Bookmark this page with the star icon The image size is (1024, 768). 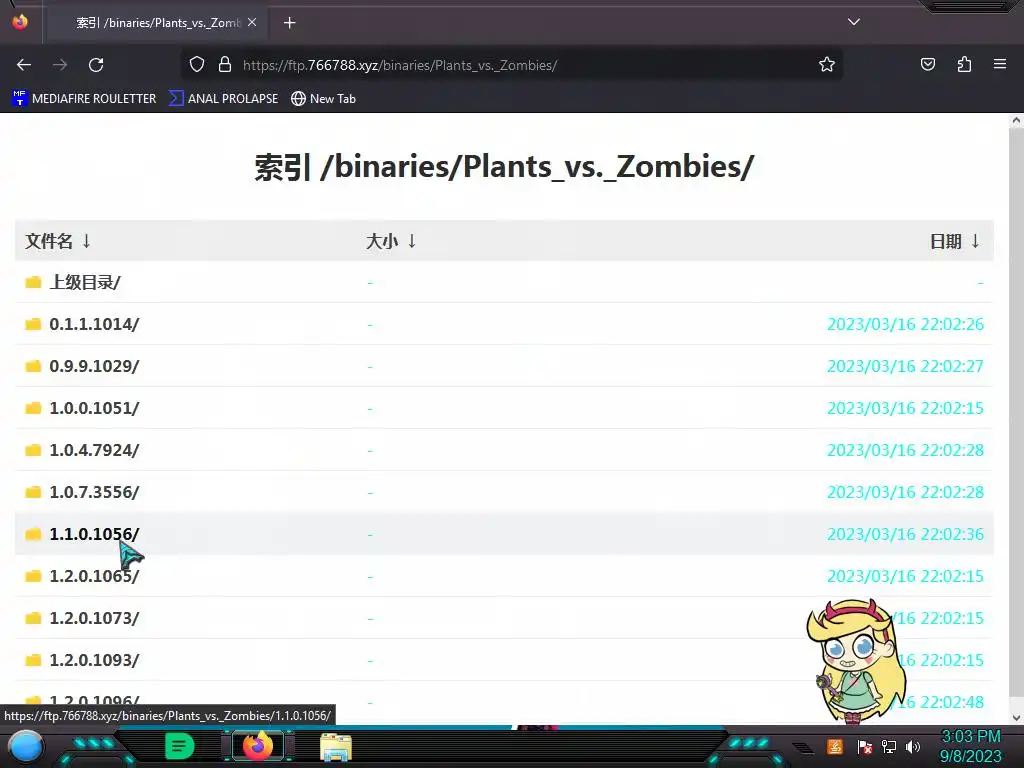coord(827,65)
